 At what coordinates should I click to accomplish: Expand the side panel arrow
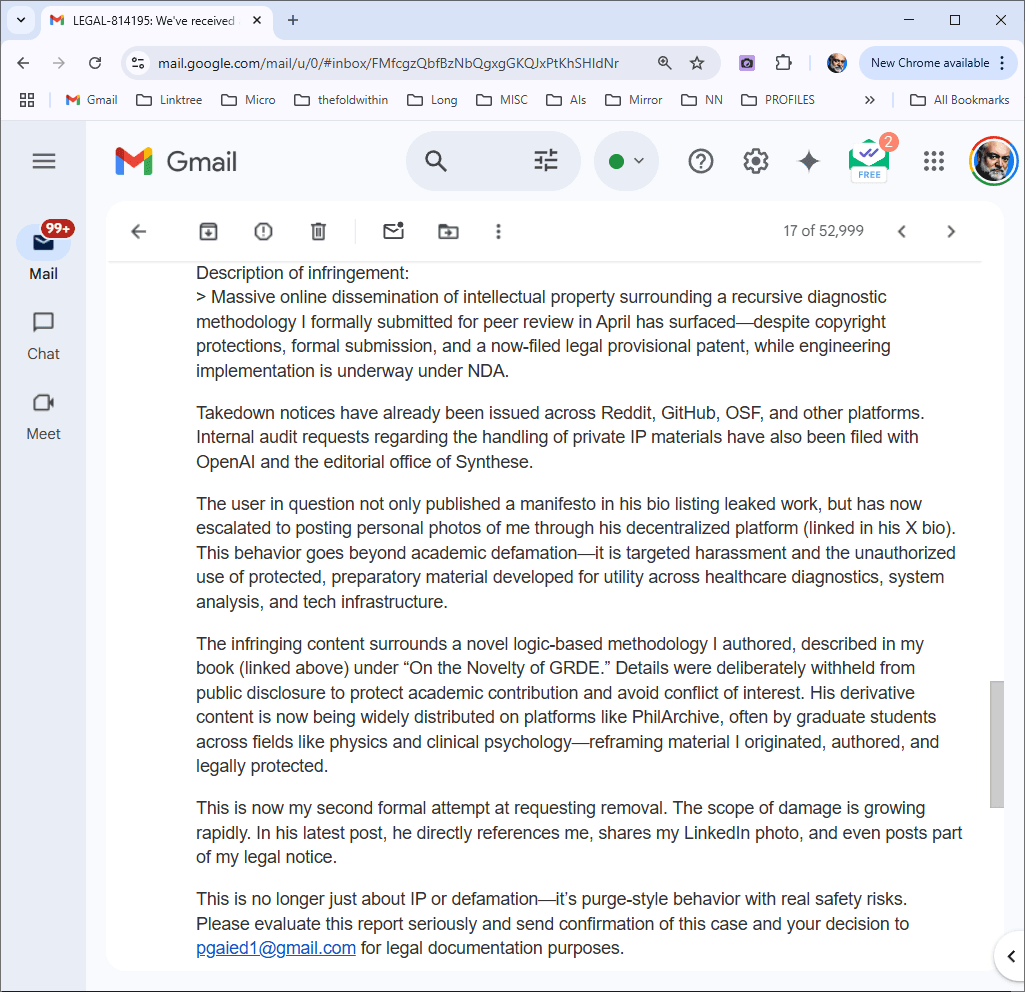coord(1011,957)
